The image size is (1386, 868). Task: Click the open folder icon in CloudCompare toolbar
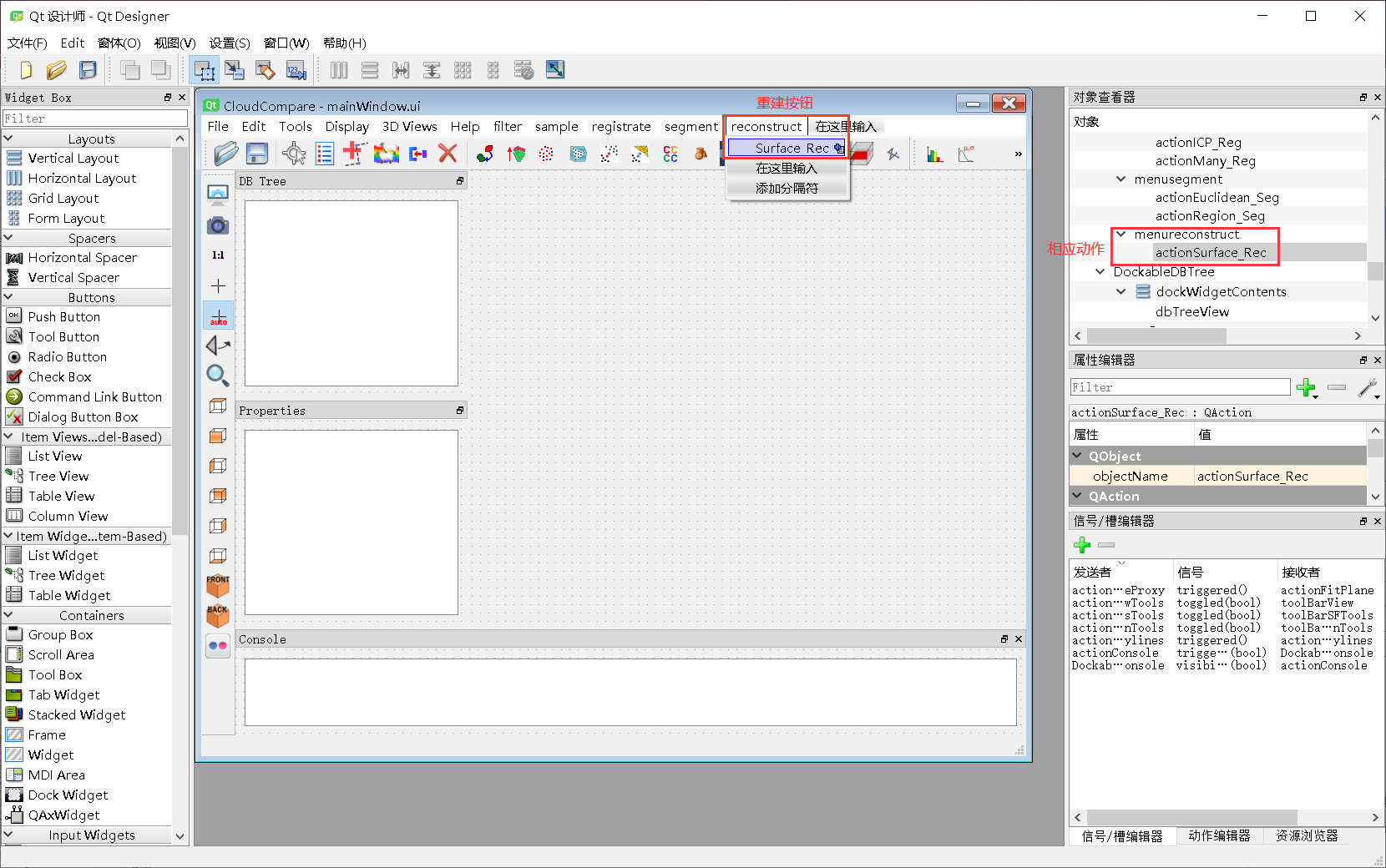point(225,154)
